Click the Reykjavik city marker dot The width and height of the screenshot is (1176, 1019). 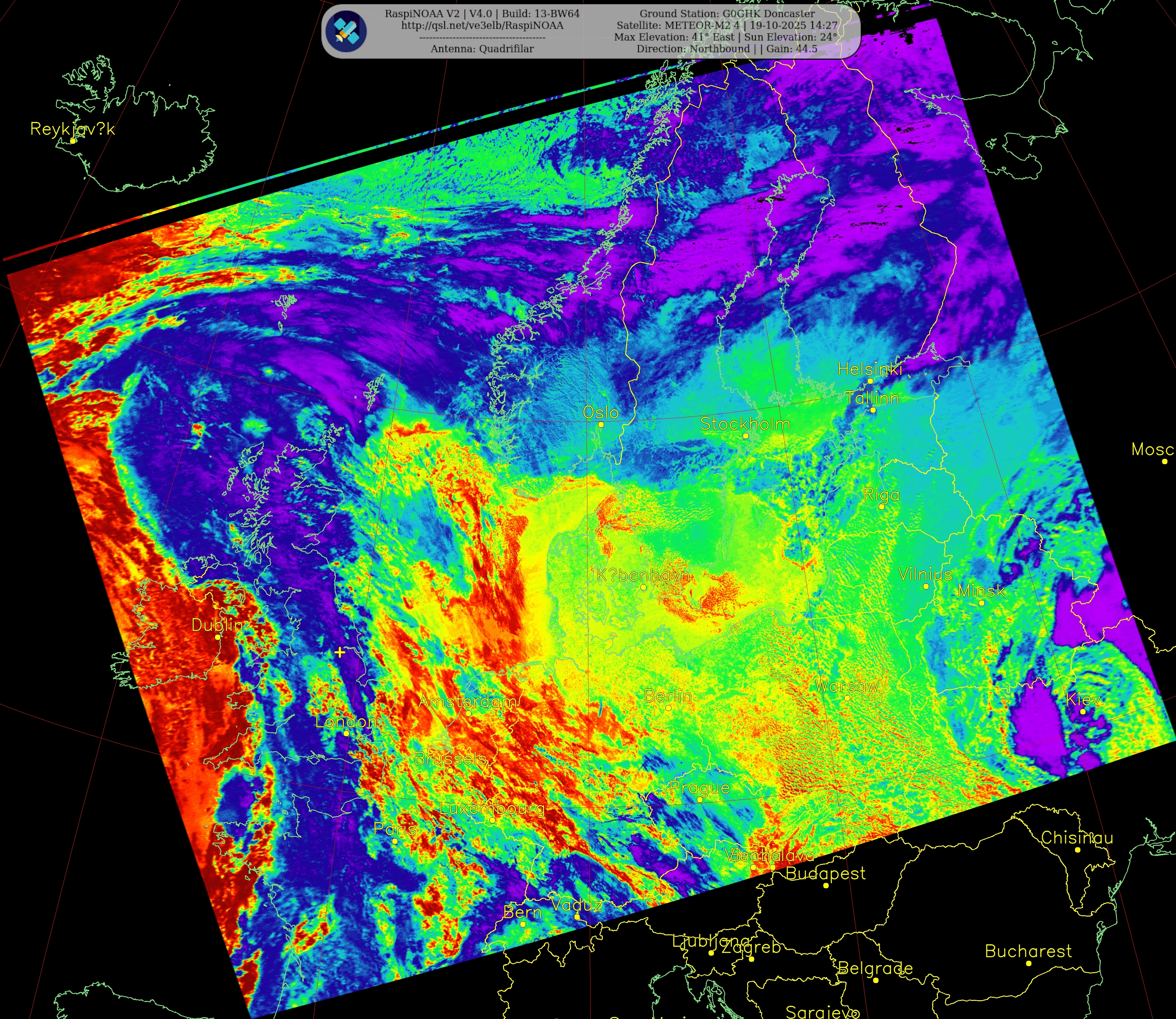pyautogui.click(x=73, y=141)
